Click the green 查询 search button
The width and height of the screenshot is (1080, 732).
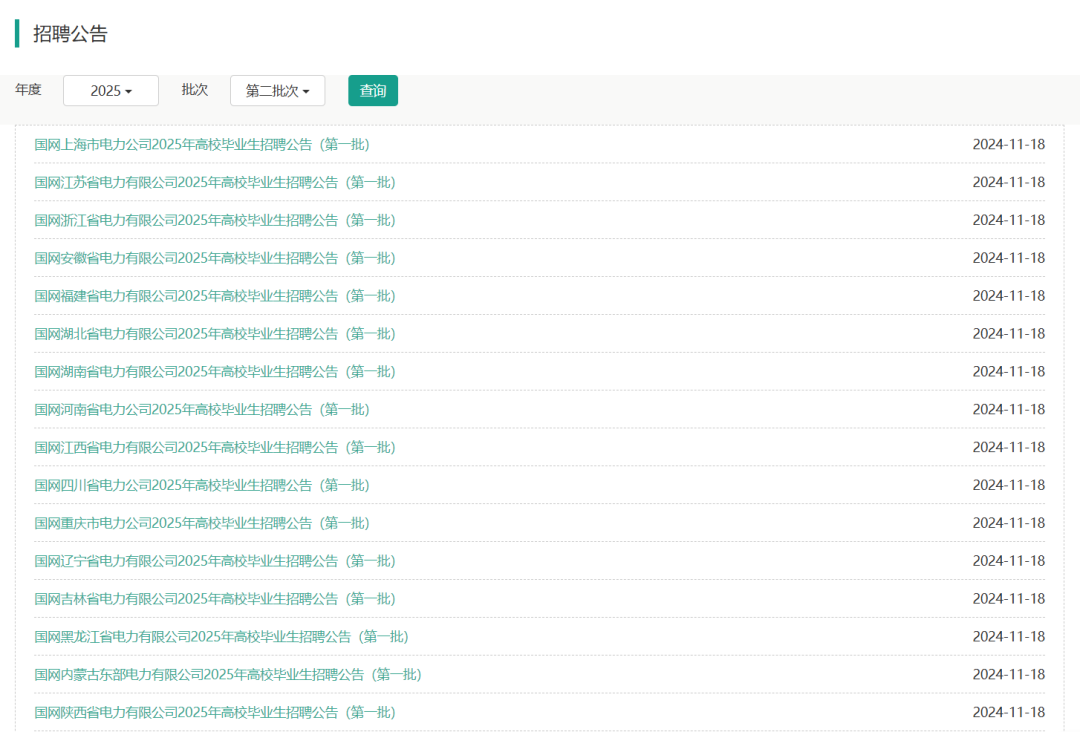[x=372, y=90]
